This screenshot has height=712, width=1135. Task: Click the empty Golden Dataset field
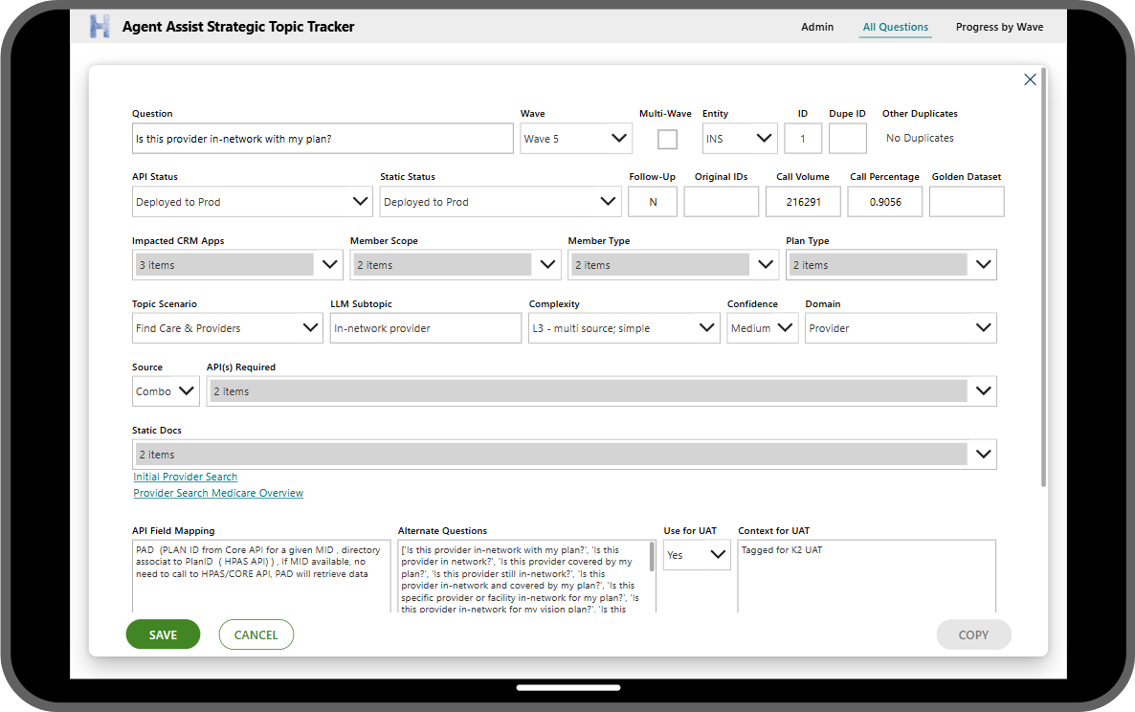[966, 202]
